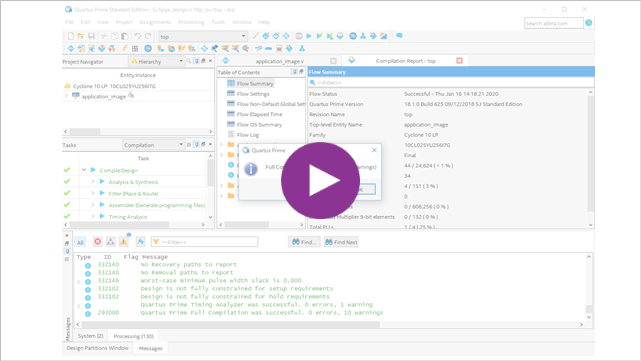Click the Save diskette toolbar icon
The width and height of the screenshot is (641, 361).
pyautogui.click(x=91, y=36)
